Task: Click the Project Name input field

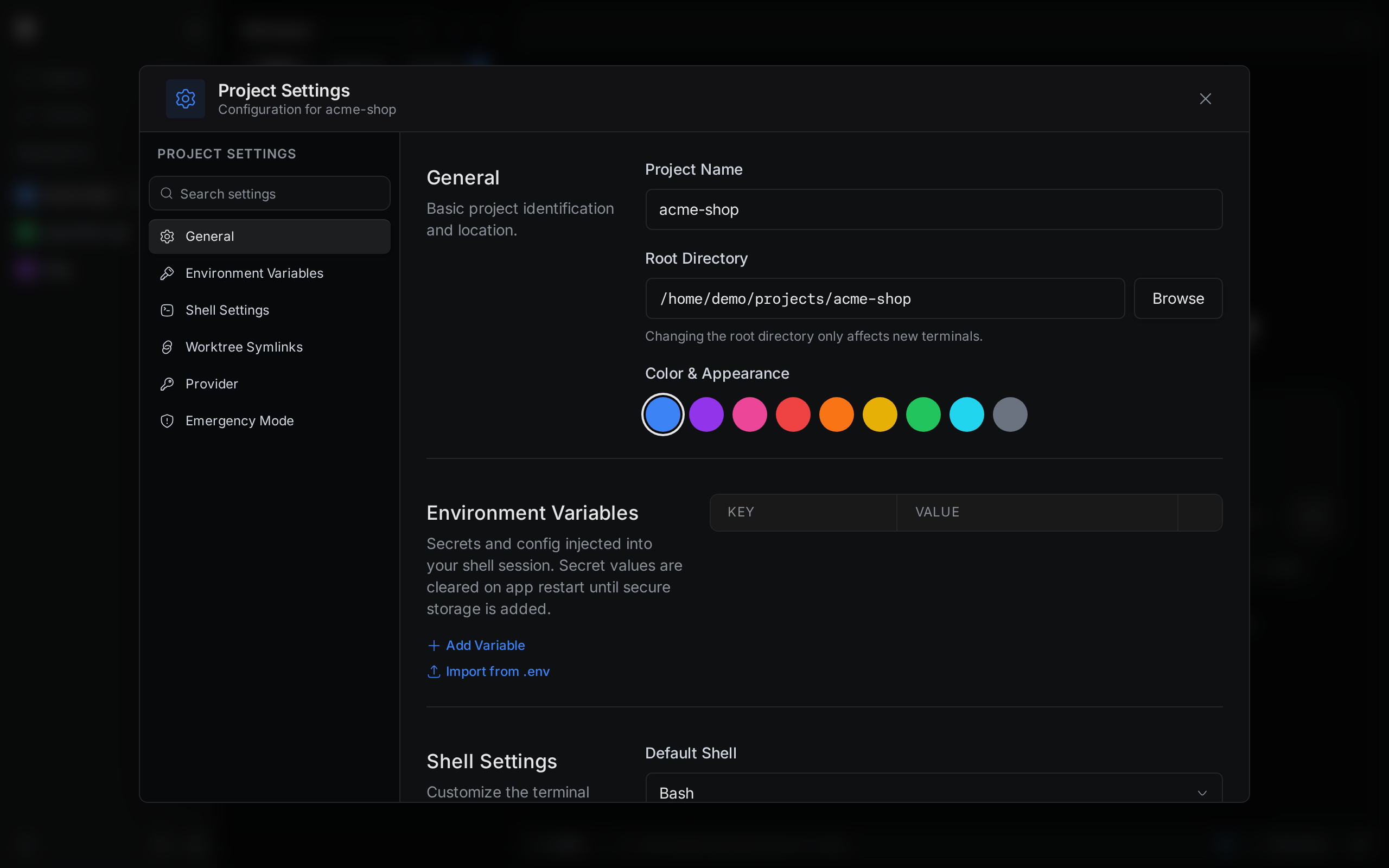Action: coord(934,209)
